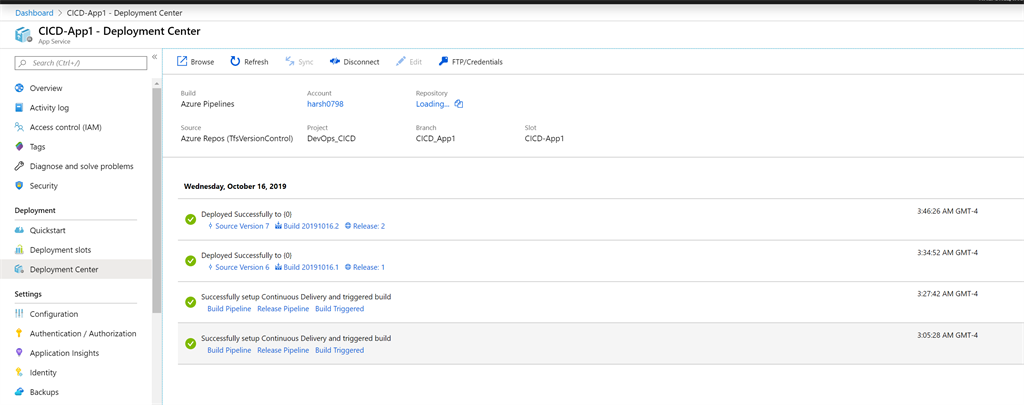Viewport: 1024px width, 405px height.
Task: Select Deployment Center in sidebar
Action: 76,269
